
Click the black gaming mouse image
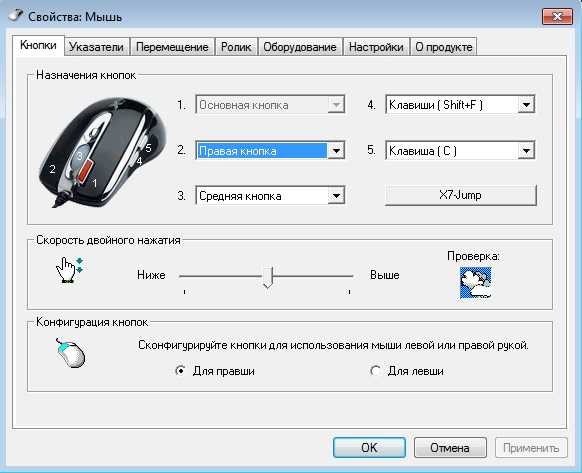pyautogui.click(x=102, y=152)
